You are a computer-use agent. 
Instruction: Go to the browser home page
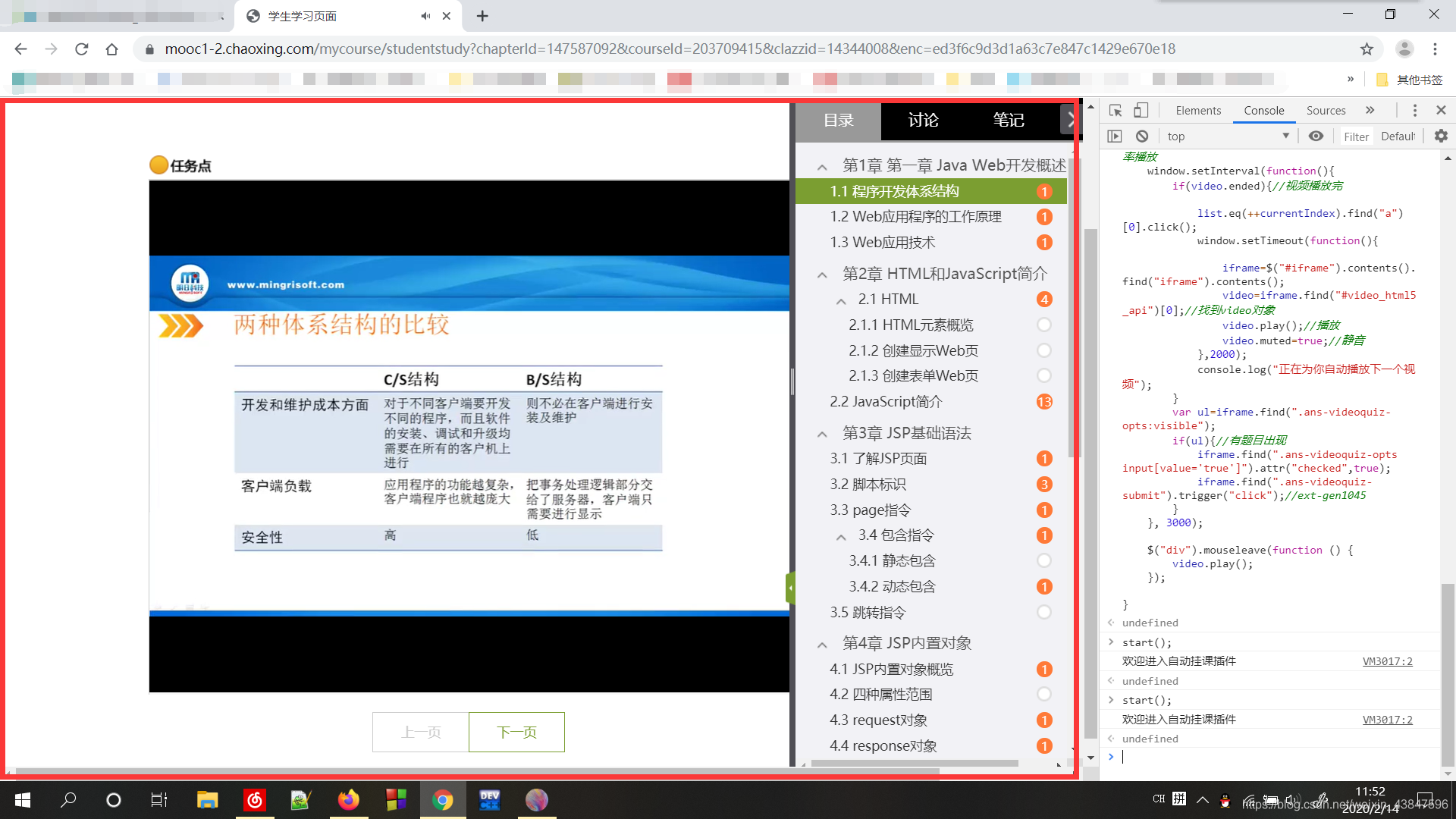click(111, 49)
